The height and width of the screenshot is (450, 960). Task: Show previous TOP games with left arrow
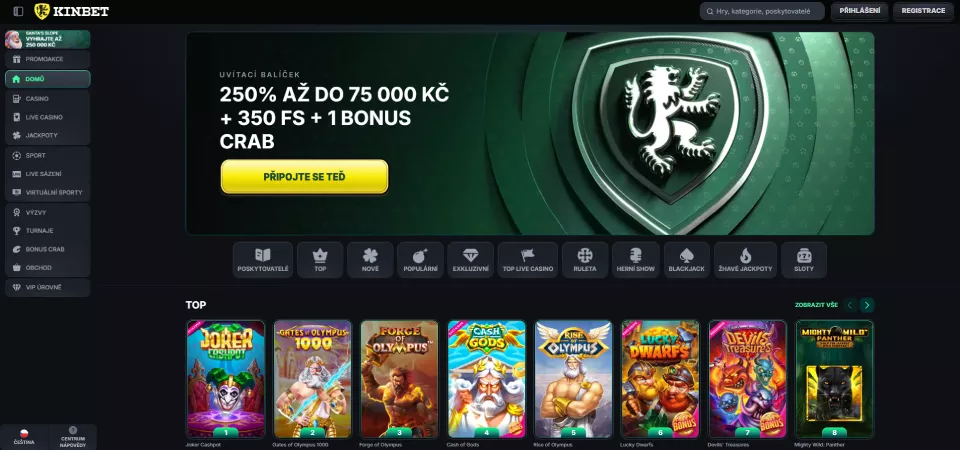[x=850, y=305]
